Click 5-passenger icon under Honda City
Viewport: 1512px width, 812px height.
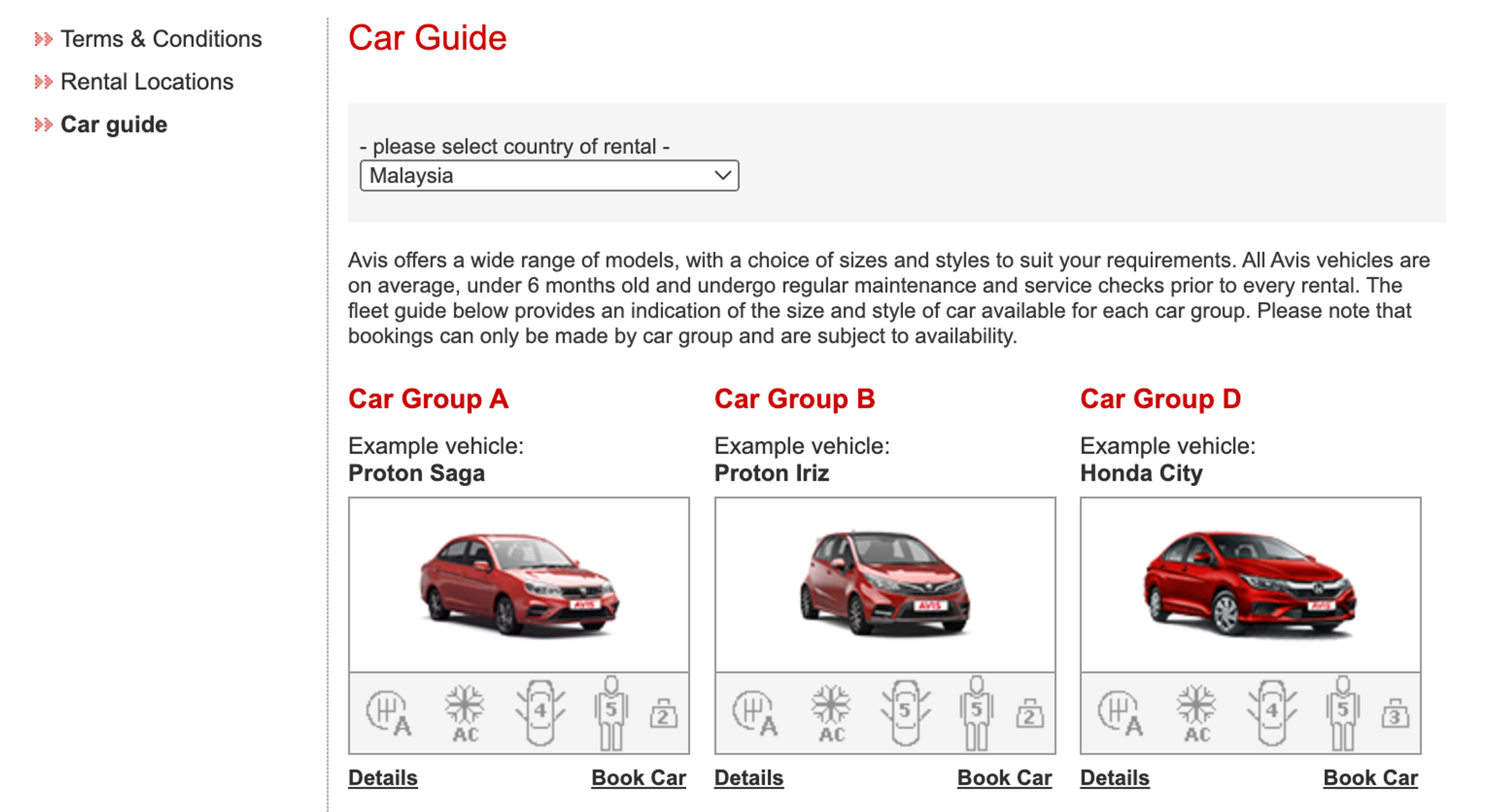coord(1343,713)
